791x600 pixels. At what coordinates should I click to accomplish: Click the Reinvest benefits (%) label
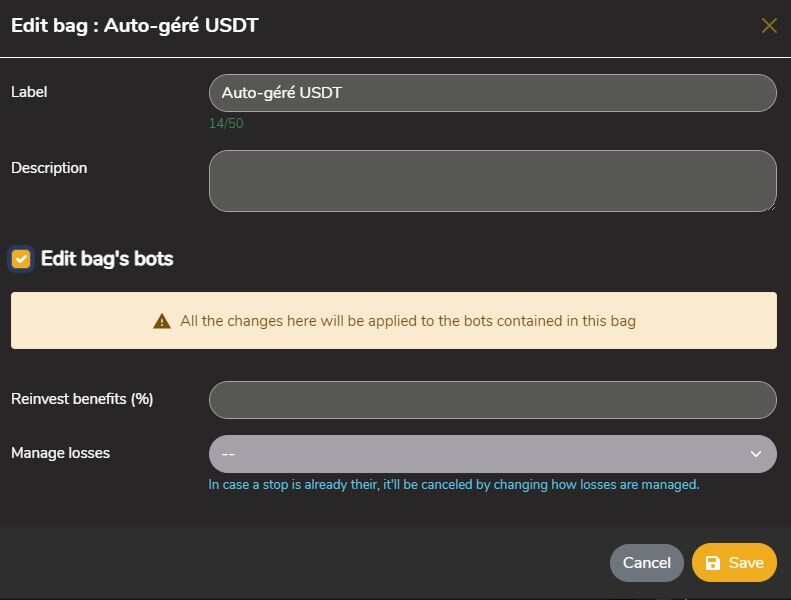click(x=82, y=399)
